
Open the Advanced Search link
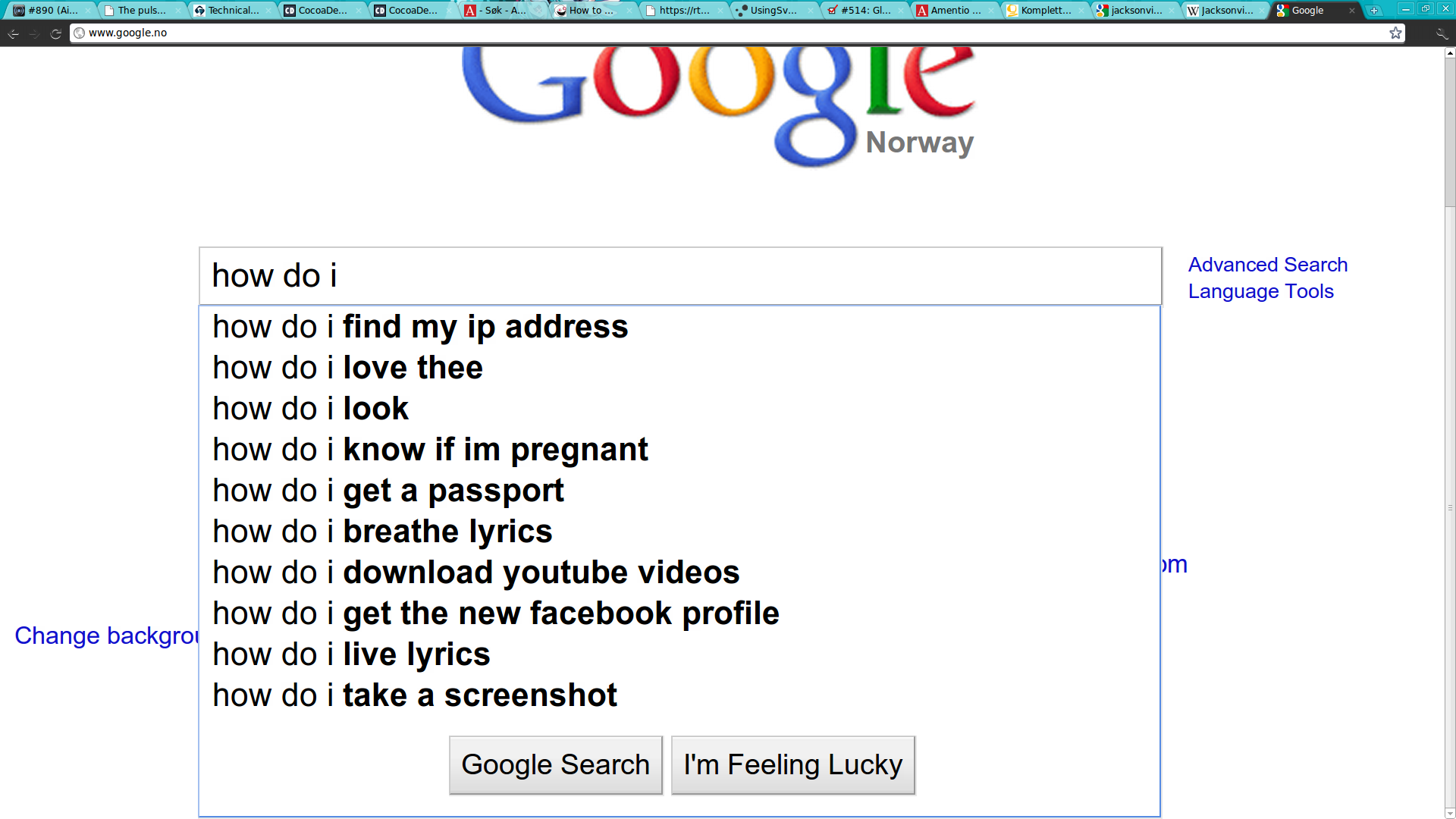click(x=1268, y=265)
